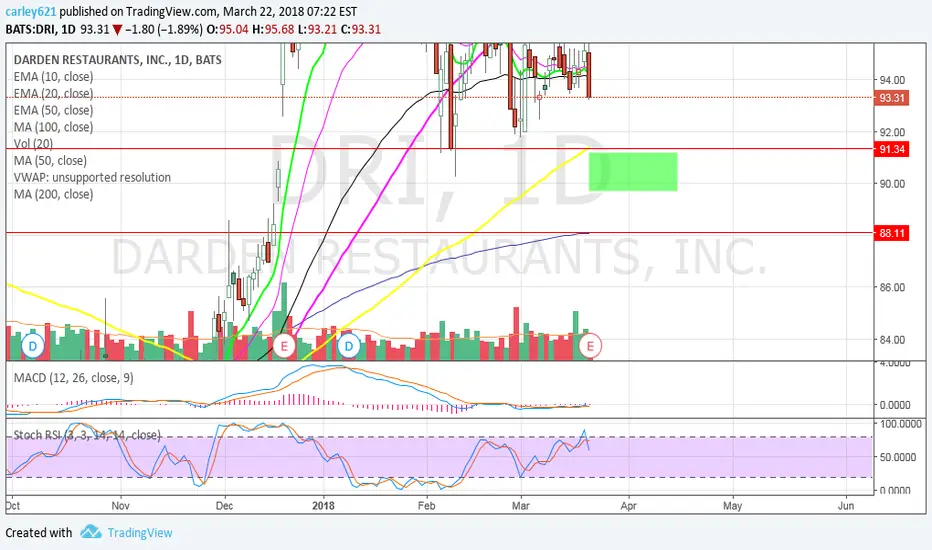Click the TradingView cloud logo icon
Viewport: 932px width, 550px height.
pyautogui.click(x=91, y=532)
